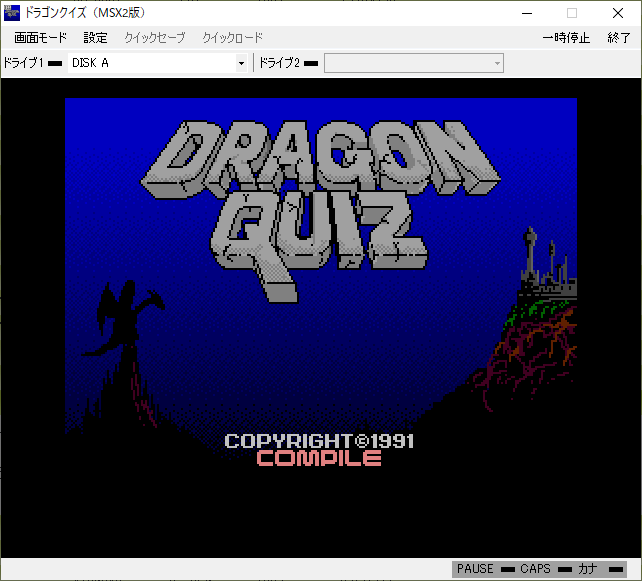Click the pink COMPILE logo text
642x581 pixels.
point(319,458)
